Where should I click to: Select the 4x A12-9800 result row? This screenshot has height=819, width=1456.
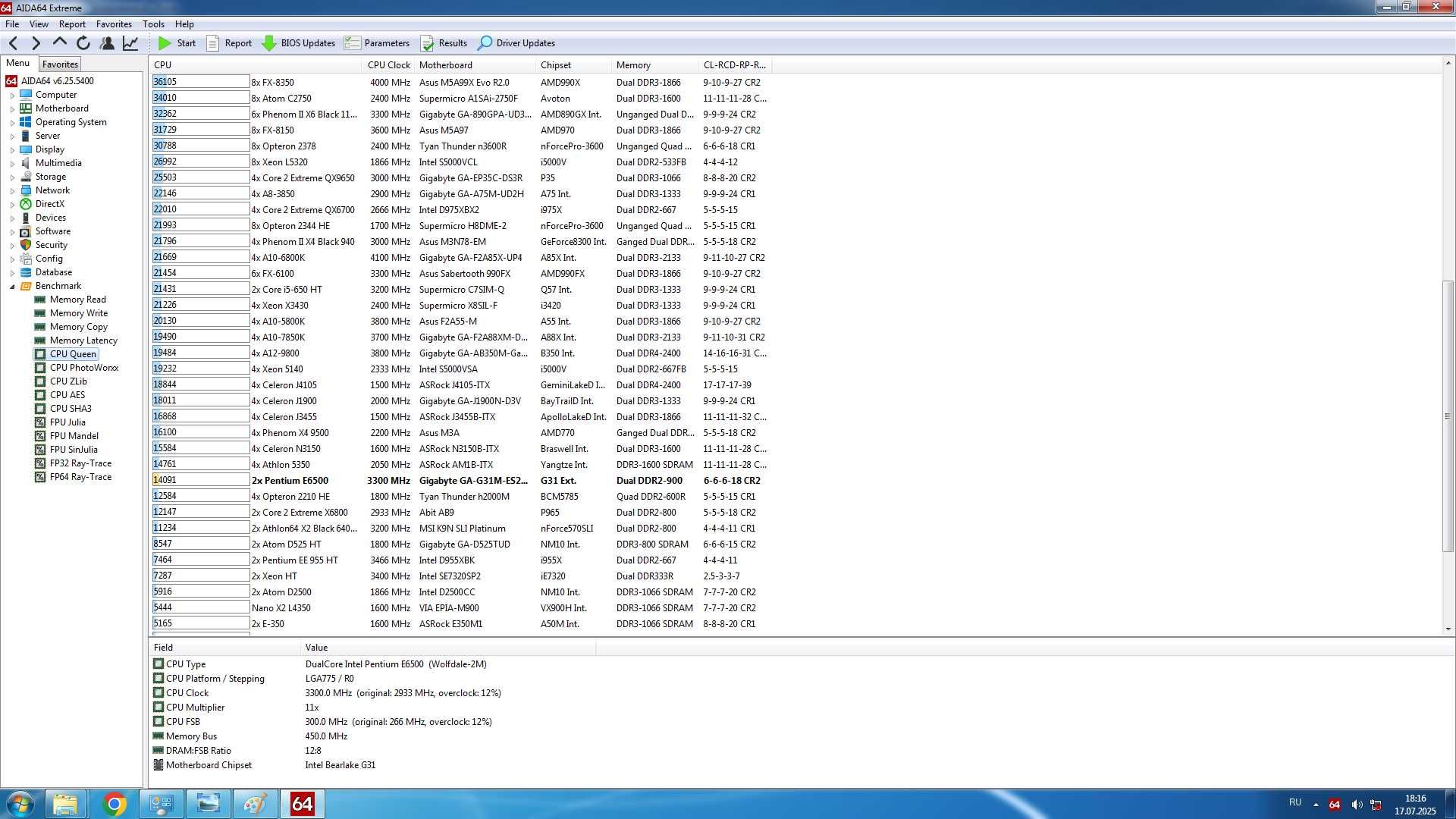(461, 353)
